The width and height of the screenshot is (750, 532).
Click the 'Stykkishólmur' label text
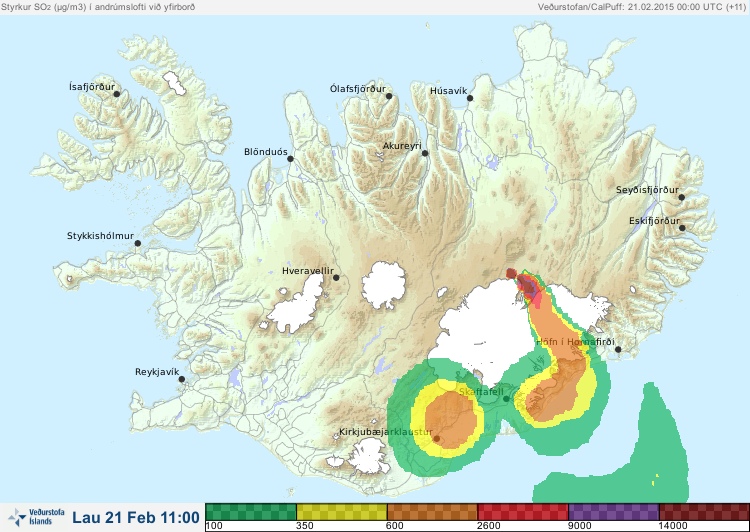coord(100,236)
